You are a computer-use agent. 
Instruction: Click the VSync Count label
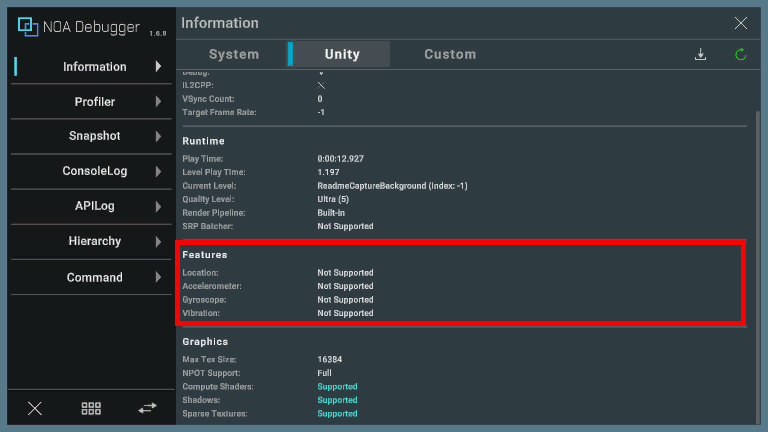(x=208, y=99)
